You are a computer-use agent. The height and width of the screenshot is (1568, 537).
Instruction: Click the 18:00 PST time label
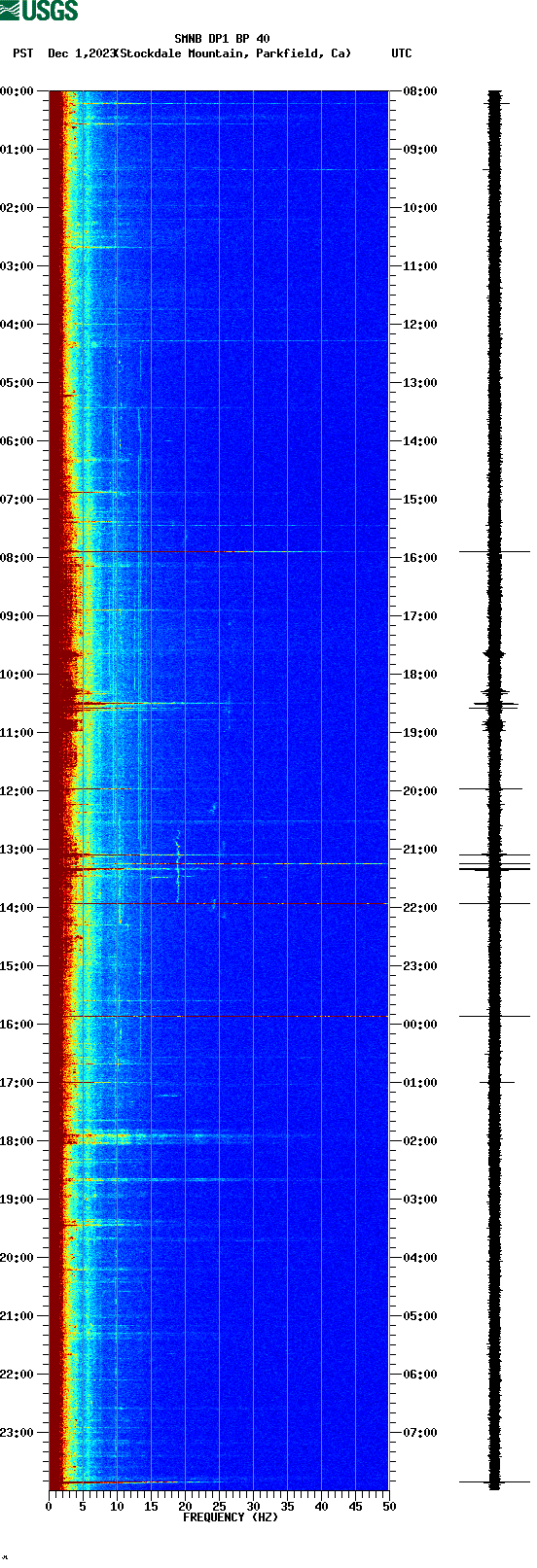pos(17,1141)
